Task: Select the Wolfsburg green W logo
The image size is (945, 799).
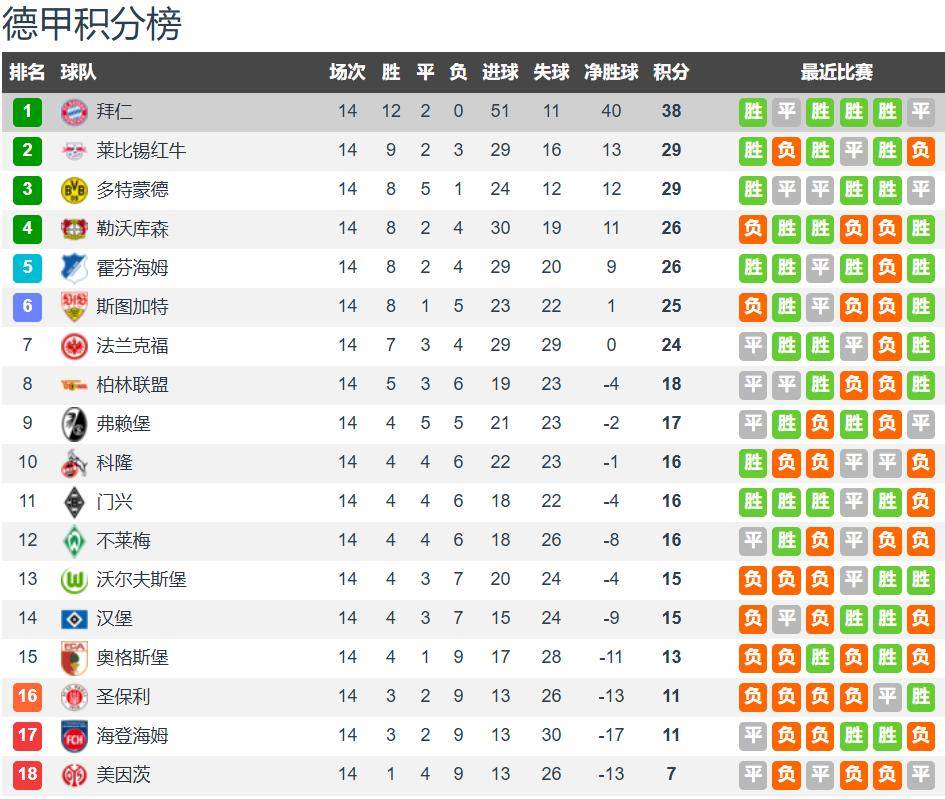Action: click(x=74, y=579)
